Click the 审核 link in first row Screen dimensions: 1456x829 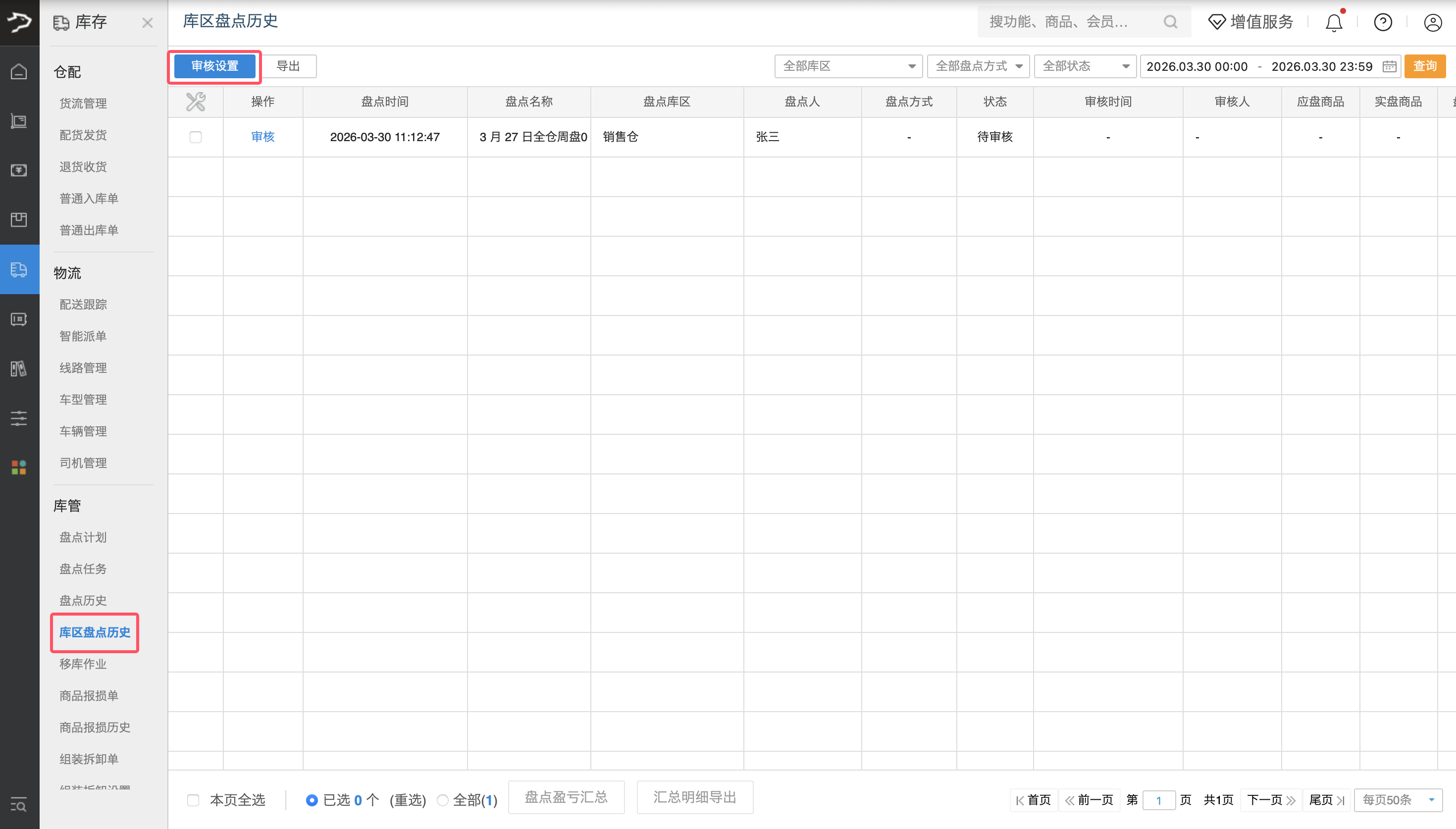pos(262,137)
